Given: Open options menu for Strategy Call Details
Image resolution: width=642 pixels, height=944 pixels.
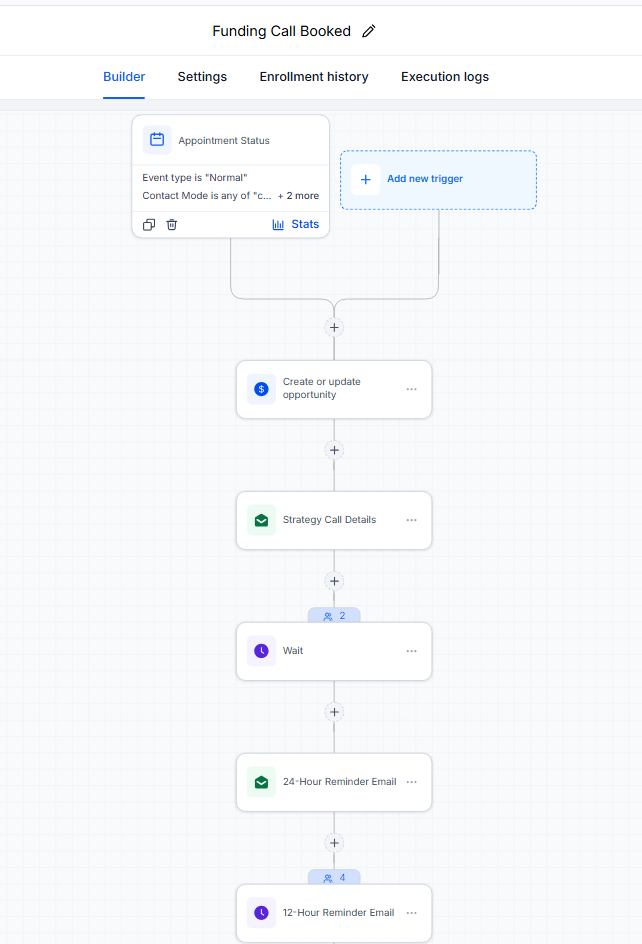Looking at the screenshot, I should pos(411,520).
